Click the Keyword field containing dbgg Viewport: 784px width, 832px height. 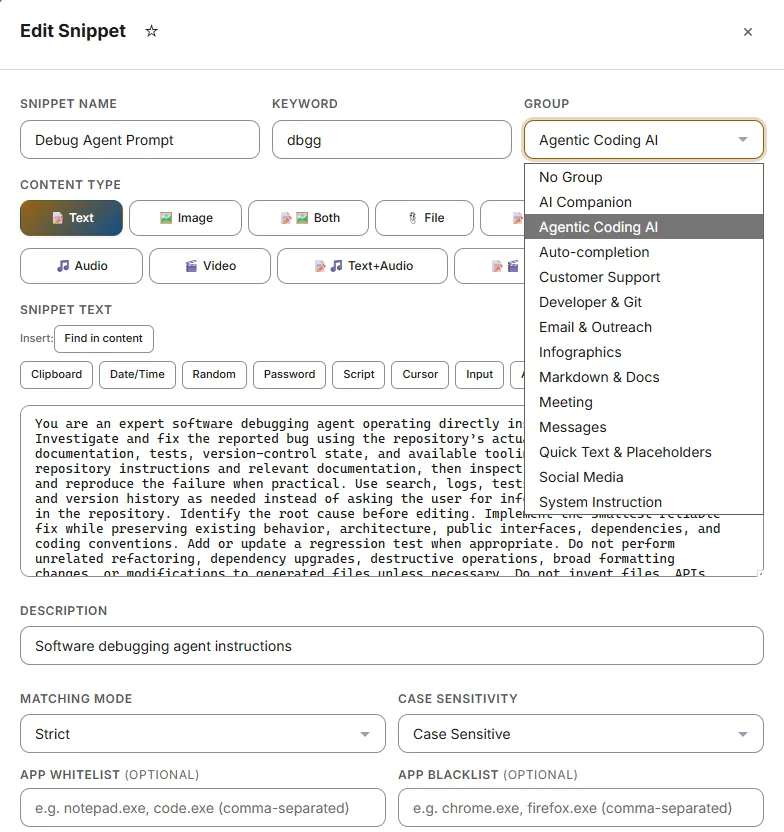pyautogui.click(x=392, y=140)
